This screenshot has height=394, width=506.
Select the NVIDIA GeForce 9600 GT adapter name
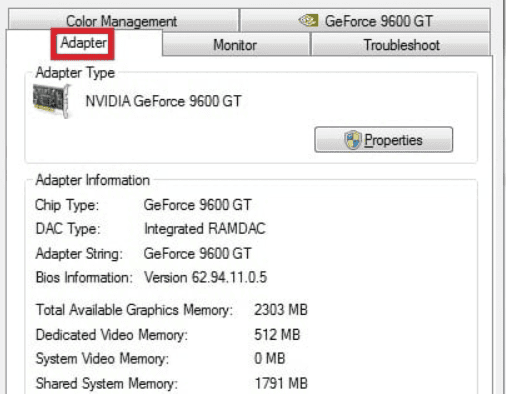point(163,101)
